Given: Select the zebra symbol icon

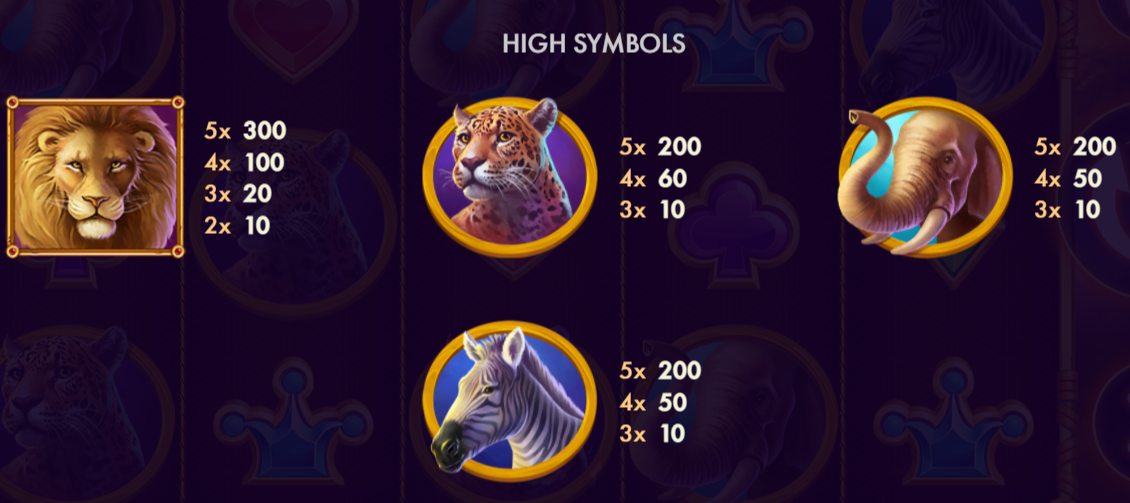Looking at the screenshot, I should click(x=510, y=401).
